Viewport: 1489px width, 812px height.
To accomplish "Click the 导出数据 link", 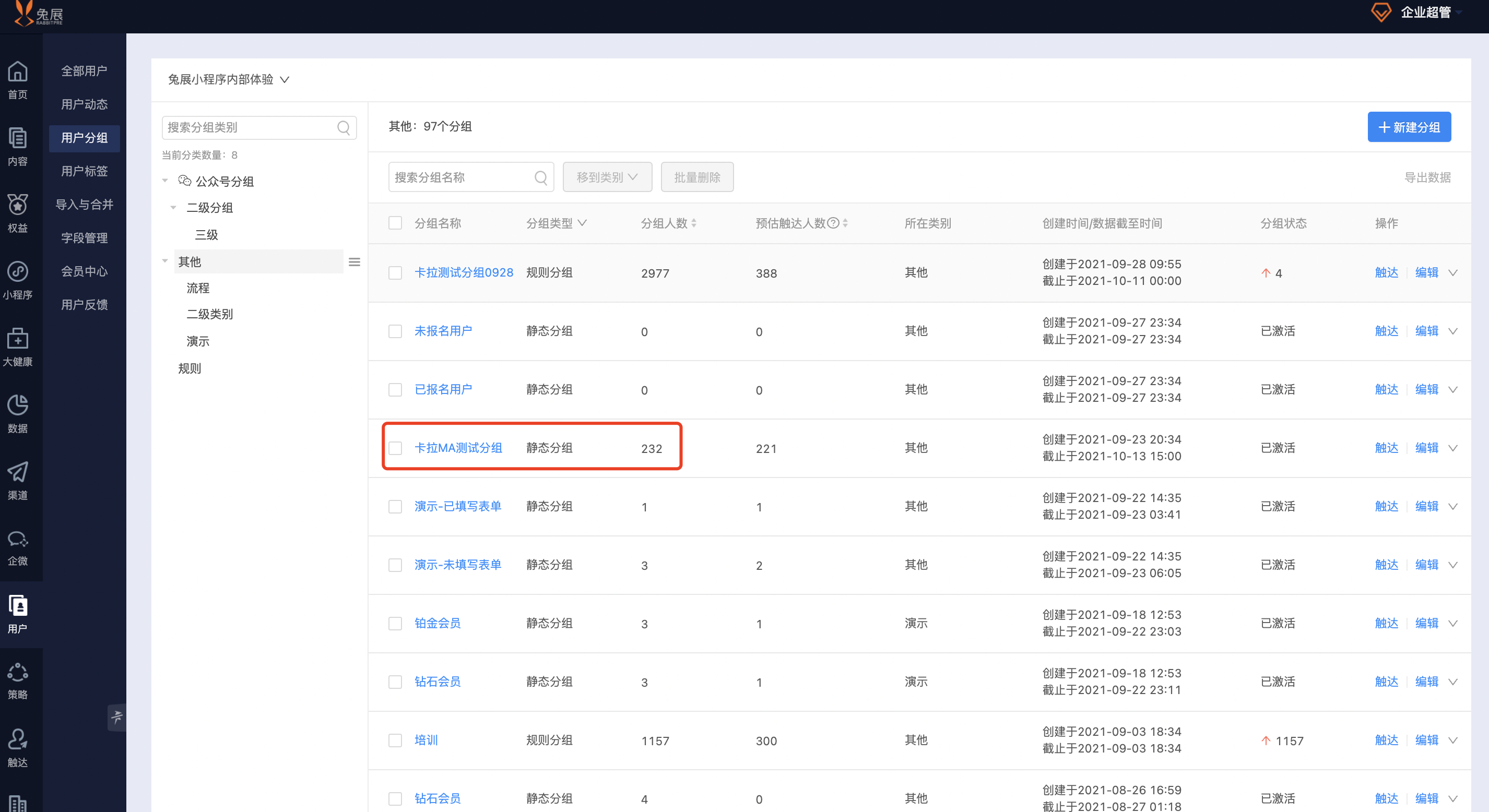I will point(1427,177).
